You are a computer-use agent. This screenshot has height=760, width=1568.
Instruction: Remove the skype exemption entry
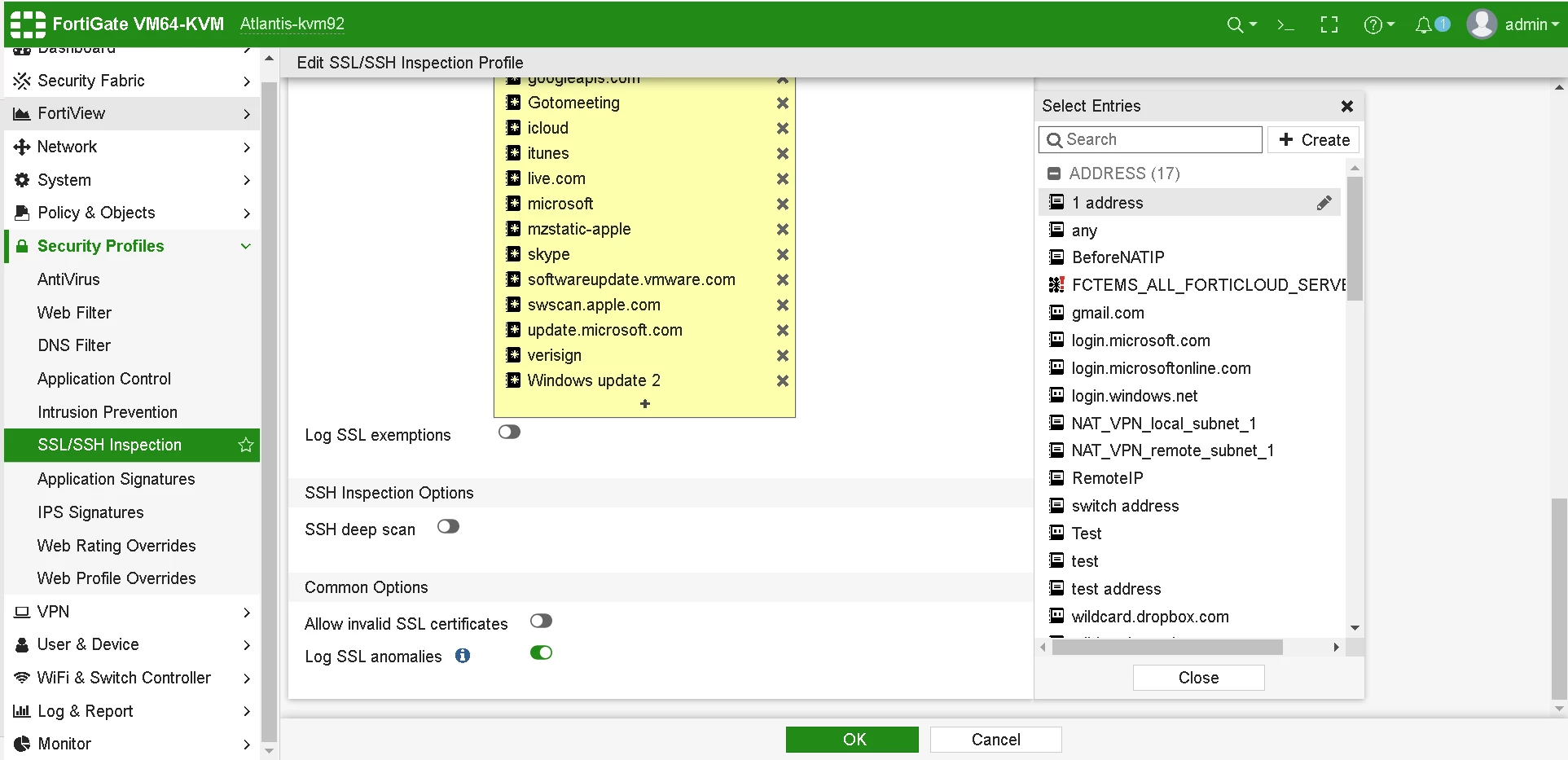[782, 254]
